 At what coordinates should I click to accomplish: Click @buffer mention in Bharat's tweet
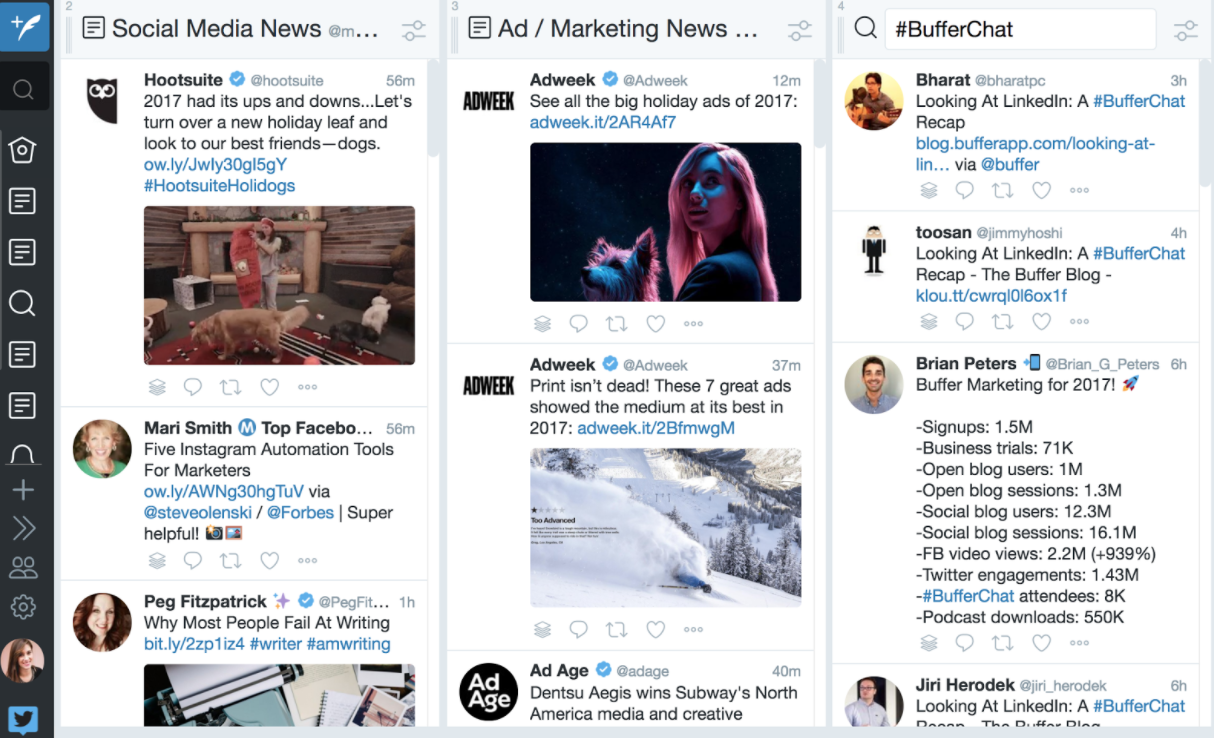(x=1010, y=164)
